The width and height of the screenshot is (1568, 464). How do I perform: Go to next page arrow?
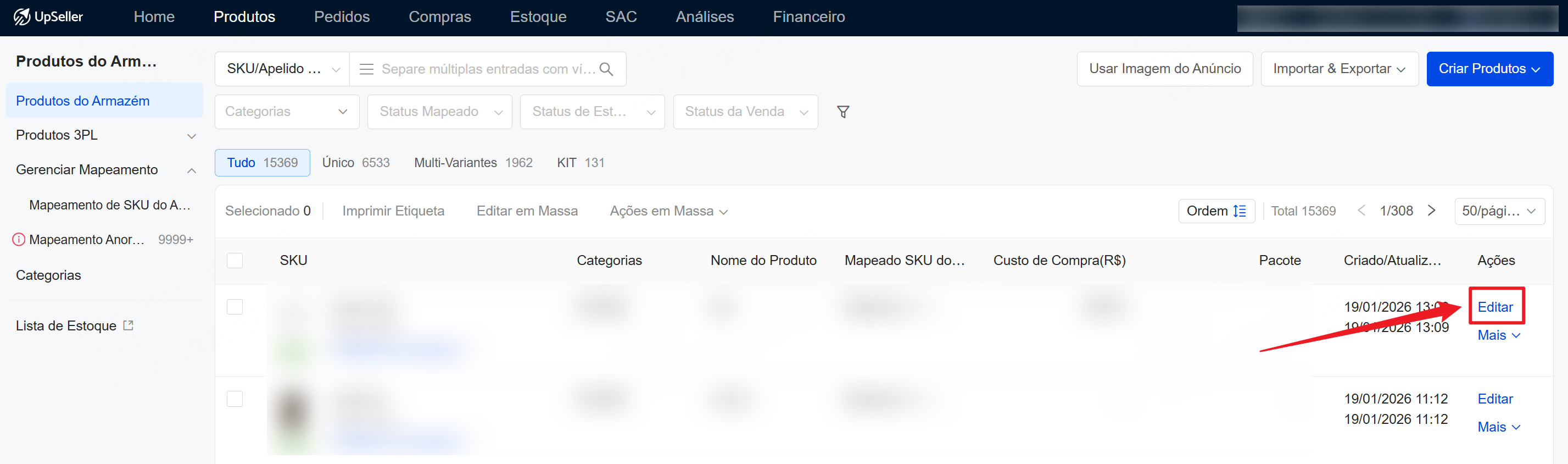click(x=1432, y=211)
